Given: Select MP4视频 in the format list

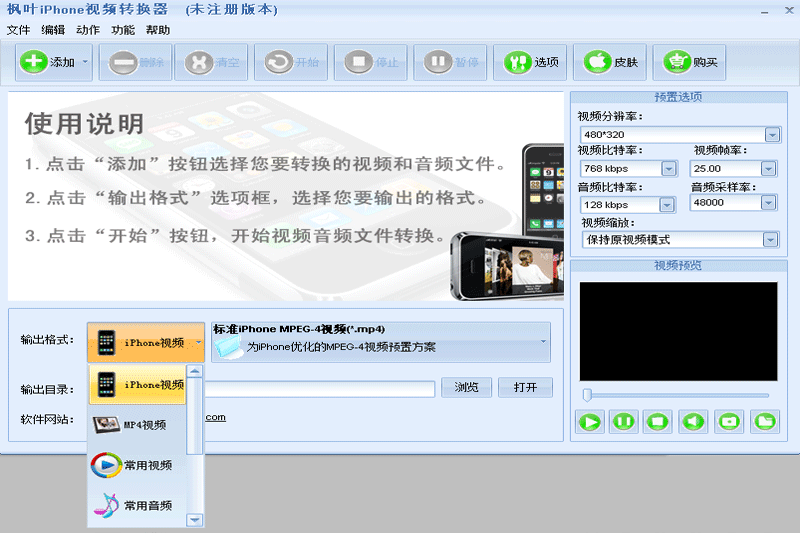Looking at the screenshot, I should 137,424.
